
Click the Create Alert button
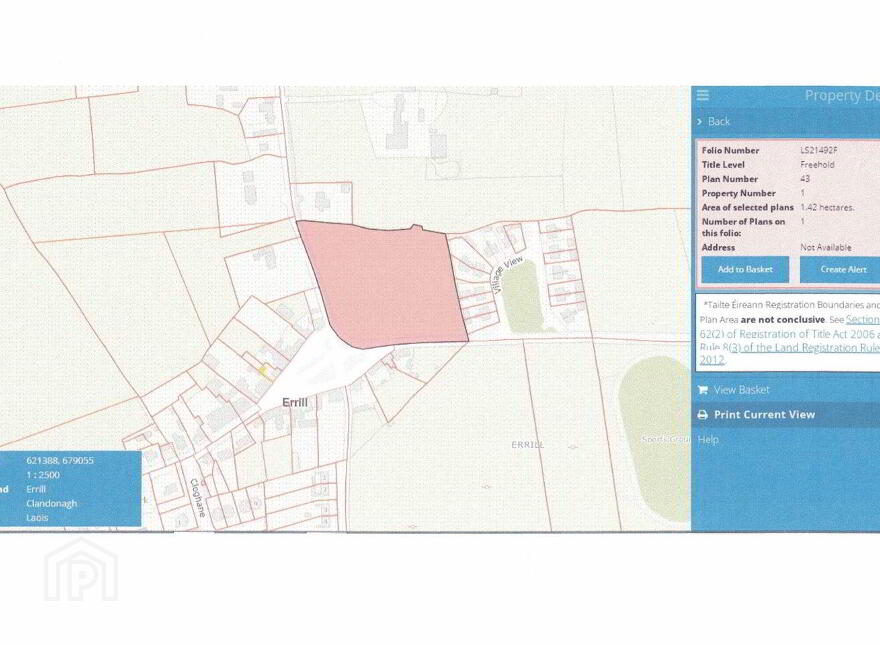pyautogui.click(x=840, y=269)
